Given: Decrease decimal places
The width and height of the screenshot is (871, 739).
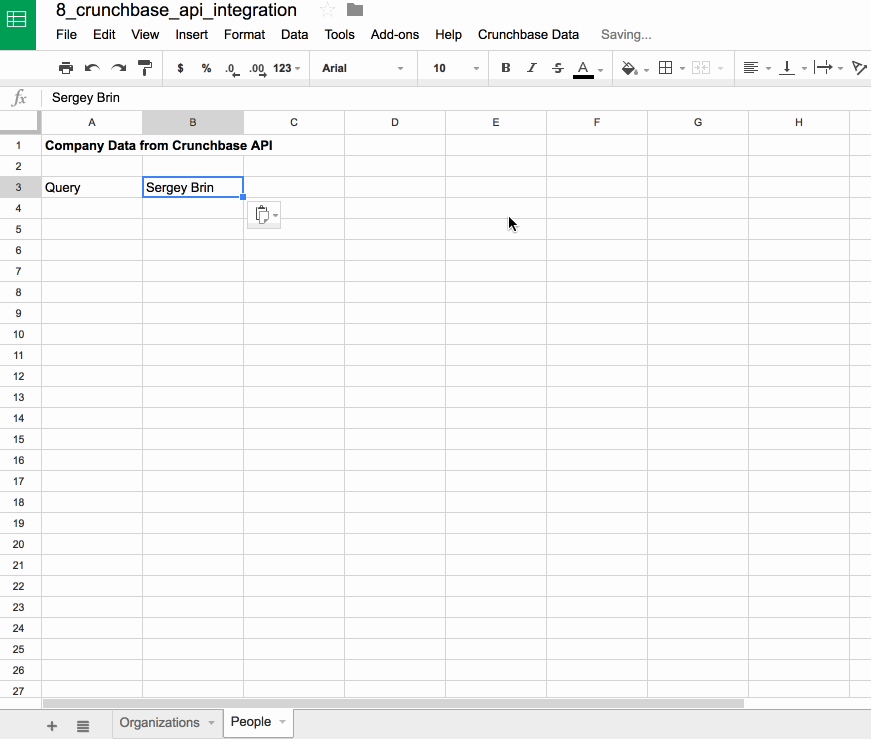Looking at the screenshot, I should [x=232, y=69].
